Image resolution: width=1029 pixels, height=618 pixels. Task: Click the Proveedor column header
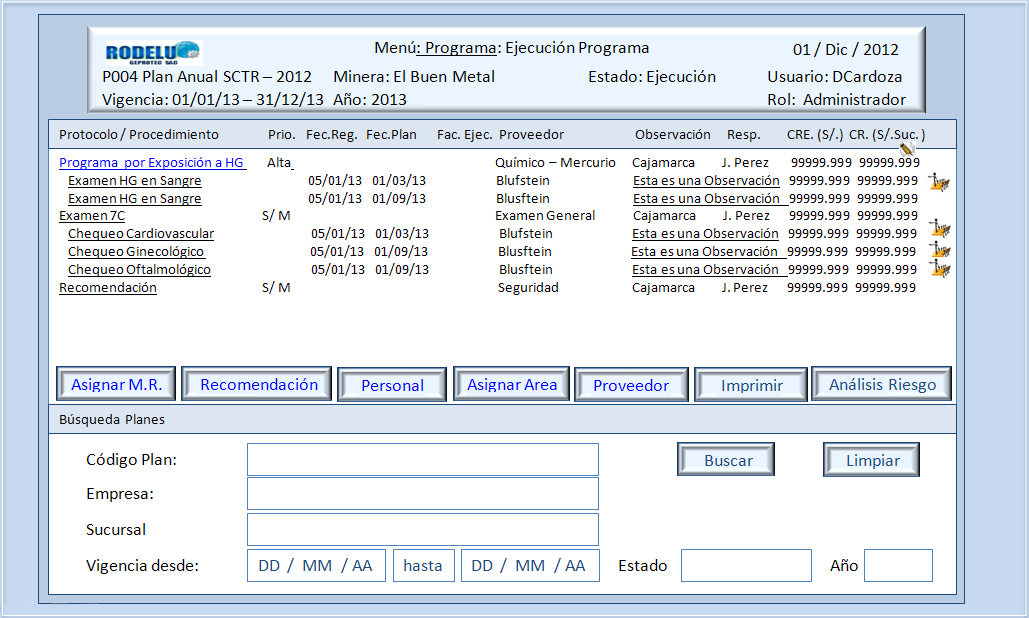coord(532,134)
